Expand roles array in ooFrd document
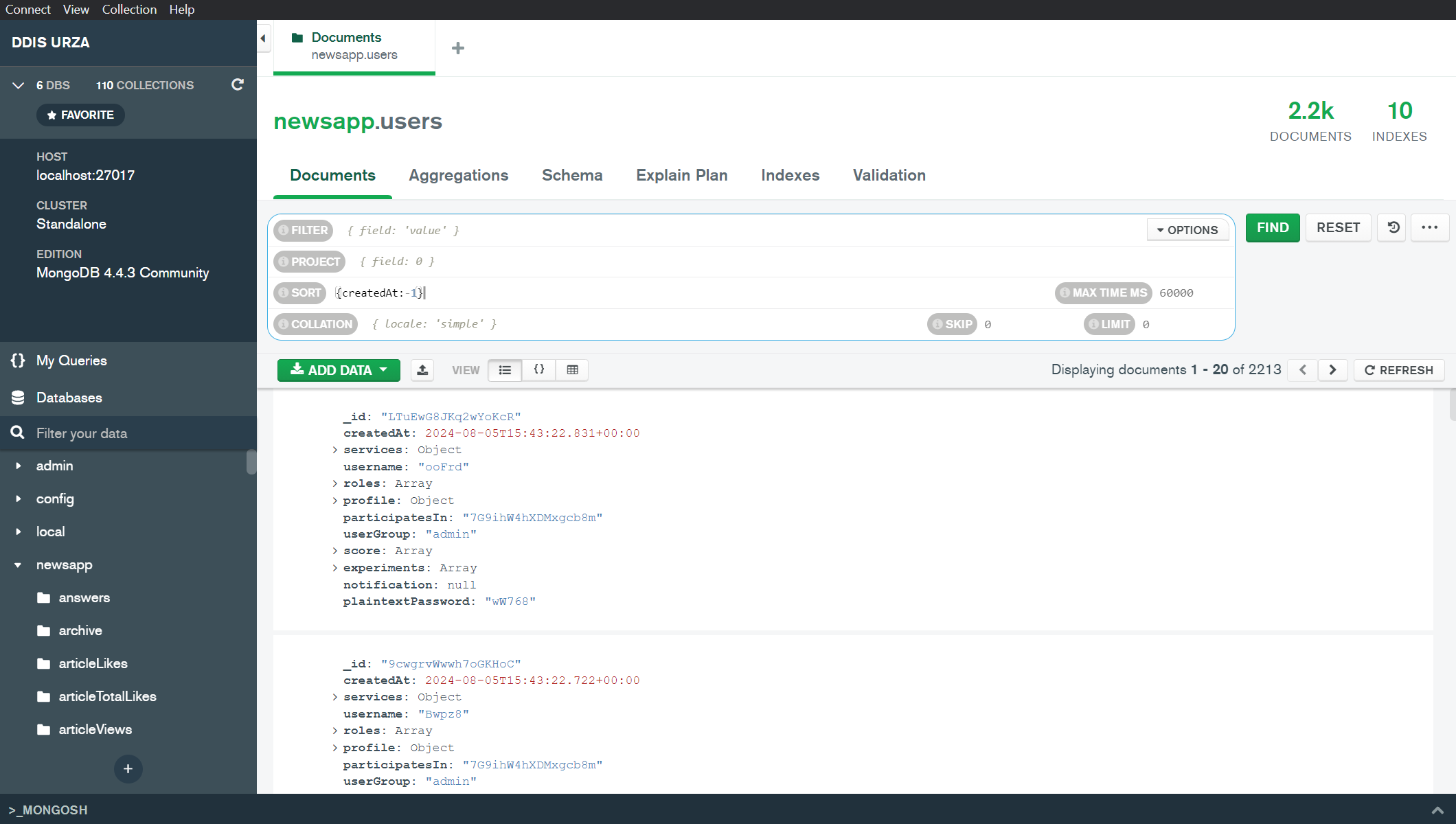Viewport: 1456px width, 824px height. pos(334,483)
